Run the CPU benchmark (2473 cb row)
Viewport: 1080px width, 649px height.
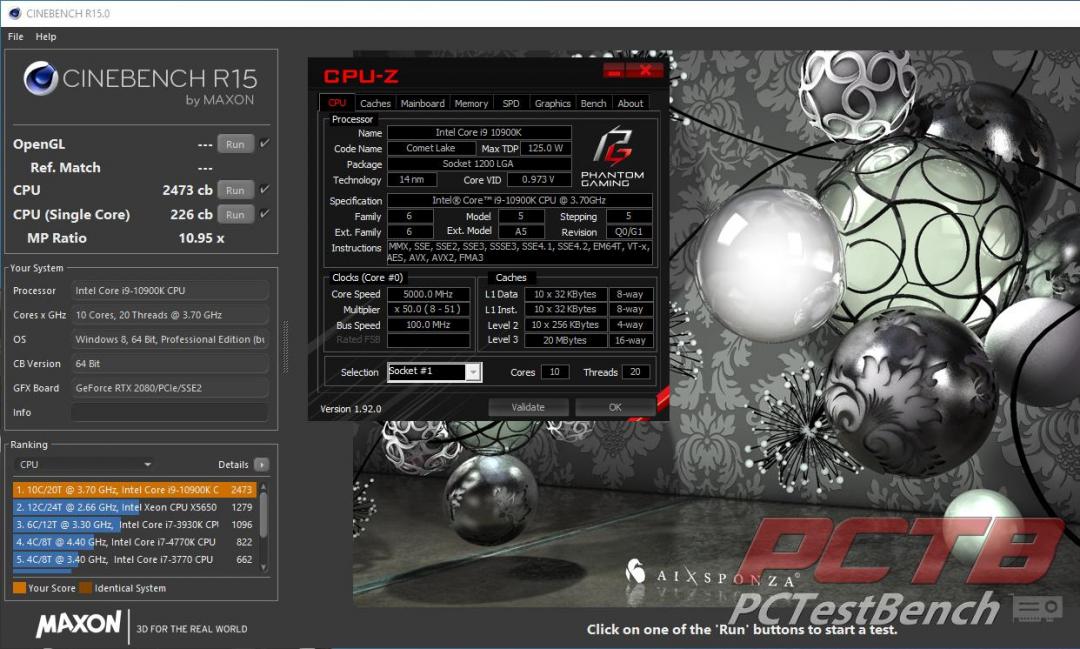coord(236,189)
